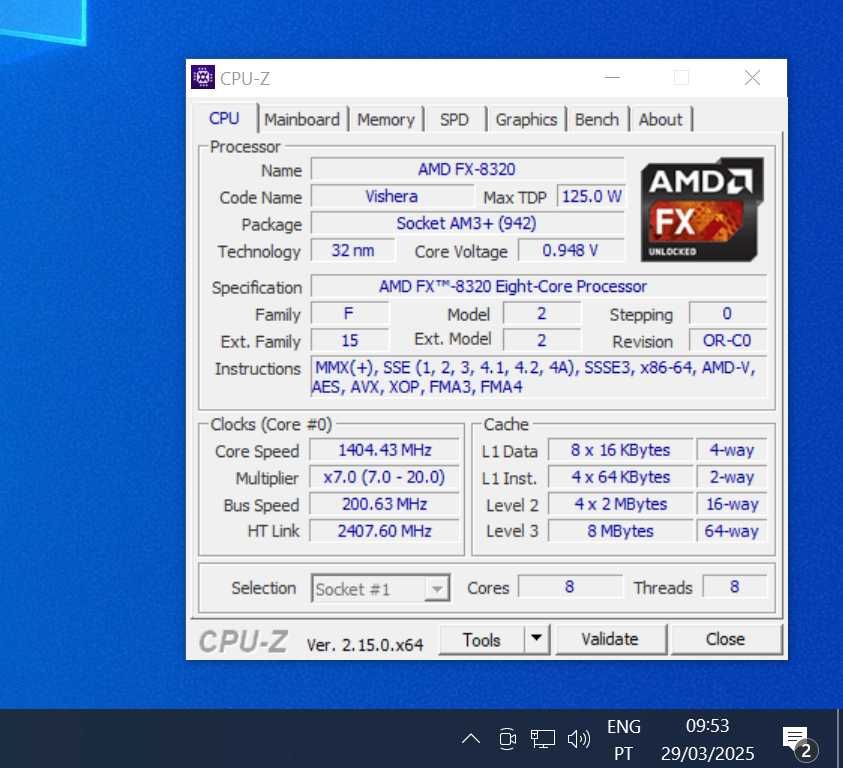843x768 pixels.
Task: Click the Max TDP value 125.0 W
Action: [591, 196]
